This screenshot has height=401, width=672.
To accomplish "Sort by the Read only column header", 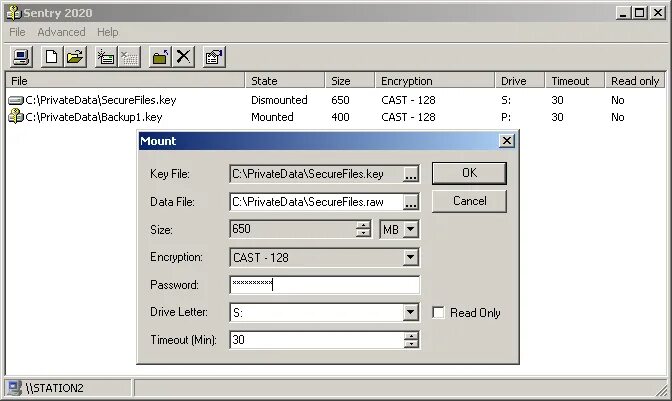I will click(635, 81).
